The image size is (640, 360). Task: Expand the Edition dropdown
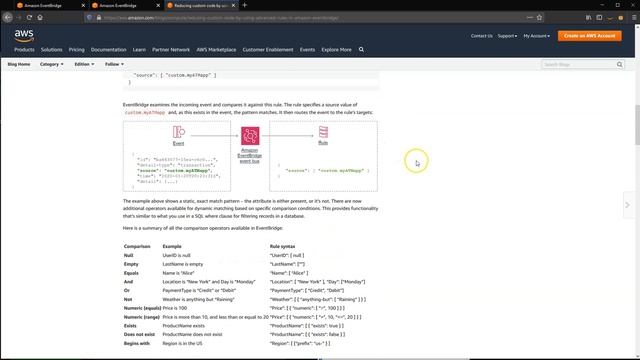(84, 64)
